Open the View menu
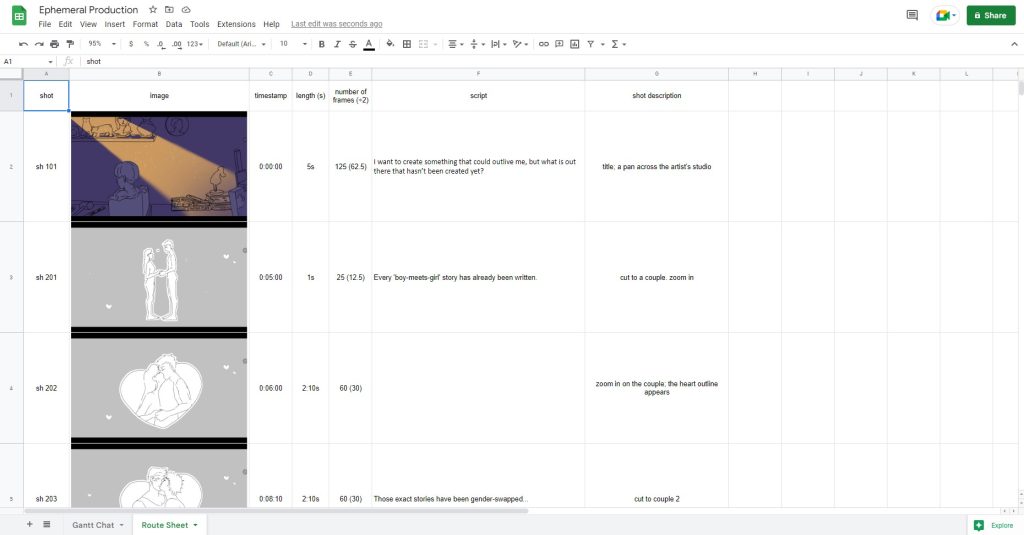 coord(88,24)
